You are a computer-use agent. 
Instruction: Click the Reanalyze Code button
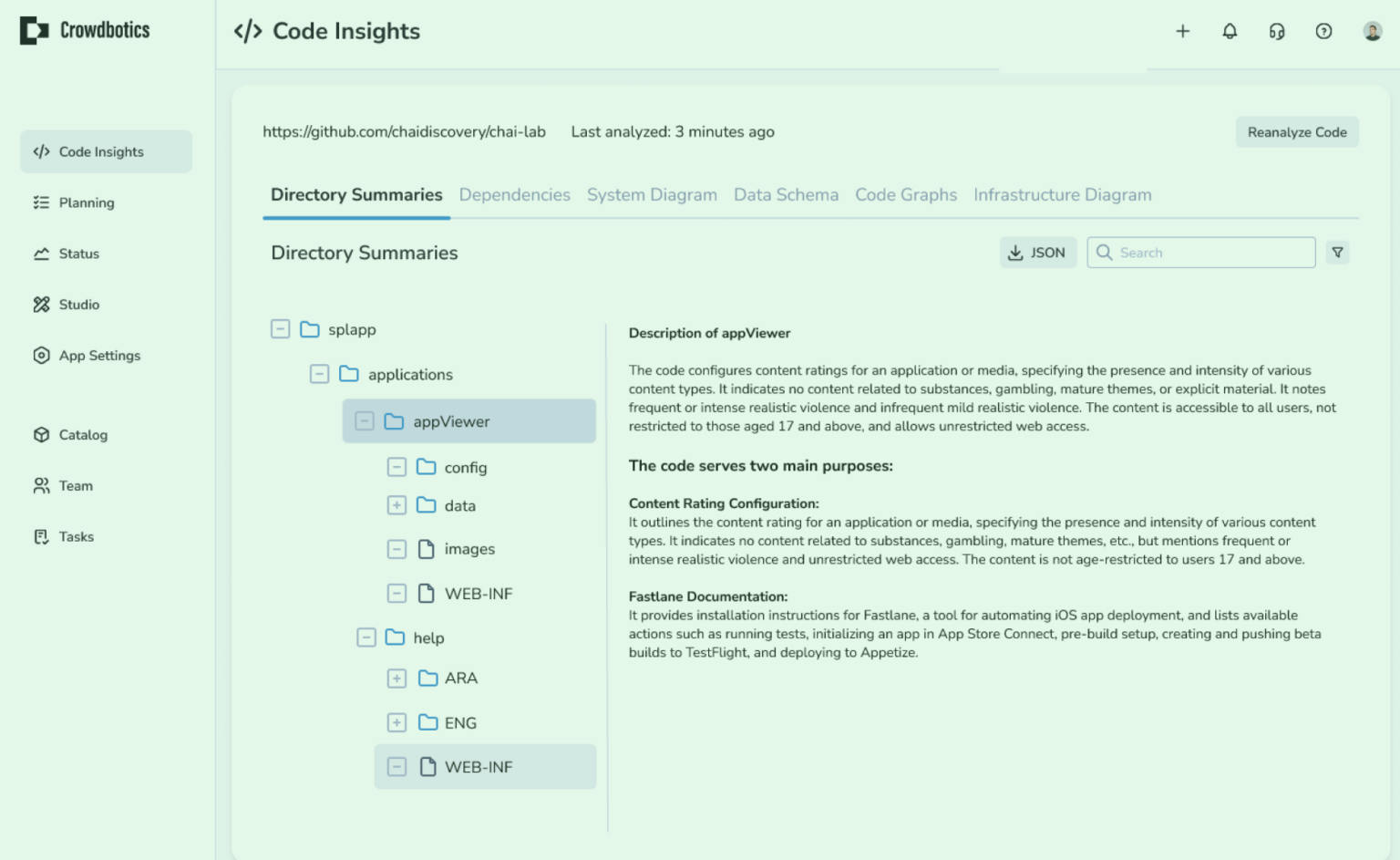pos(1296,132)
